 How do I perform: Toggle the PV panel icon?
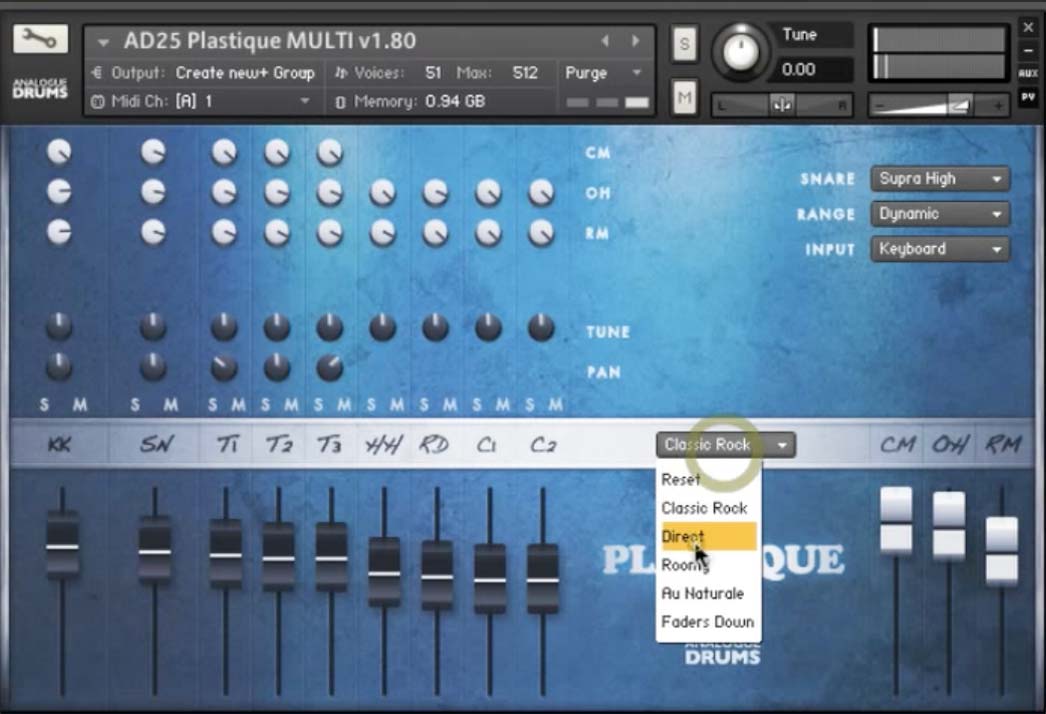point(1028,97)
